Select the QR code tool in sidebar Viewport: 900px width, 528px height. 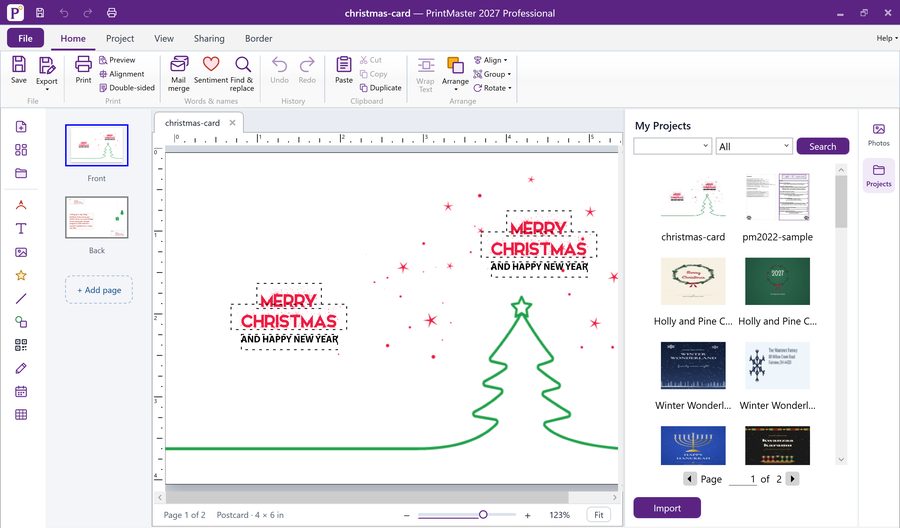pyautogui.click(x=21, y=345)
